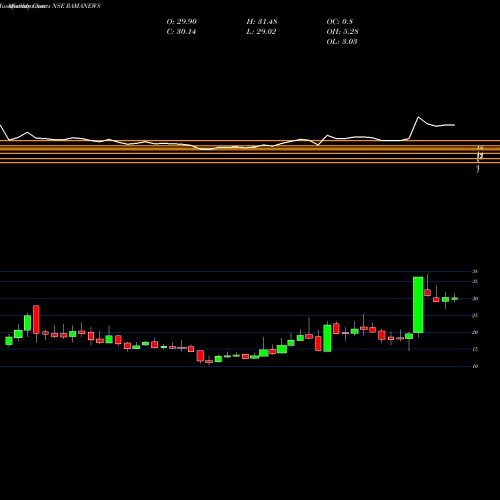The height and width of the screenshot is (500, 500).
Task: Select the high price 'H: 31.48'
Action: coord(262,21)
